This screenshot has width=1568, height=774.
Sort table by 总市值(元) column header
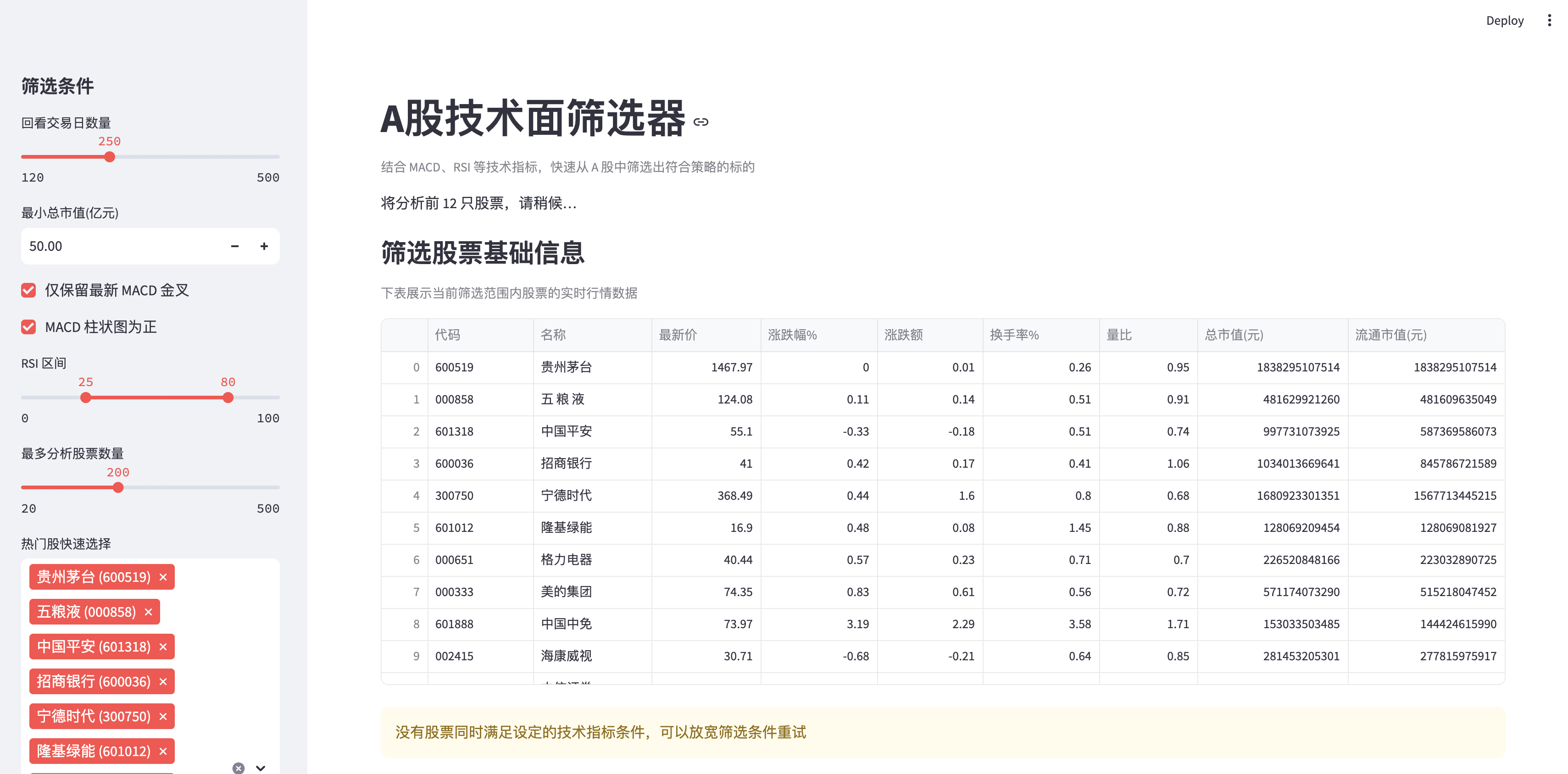[1234, 335]
